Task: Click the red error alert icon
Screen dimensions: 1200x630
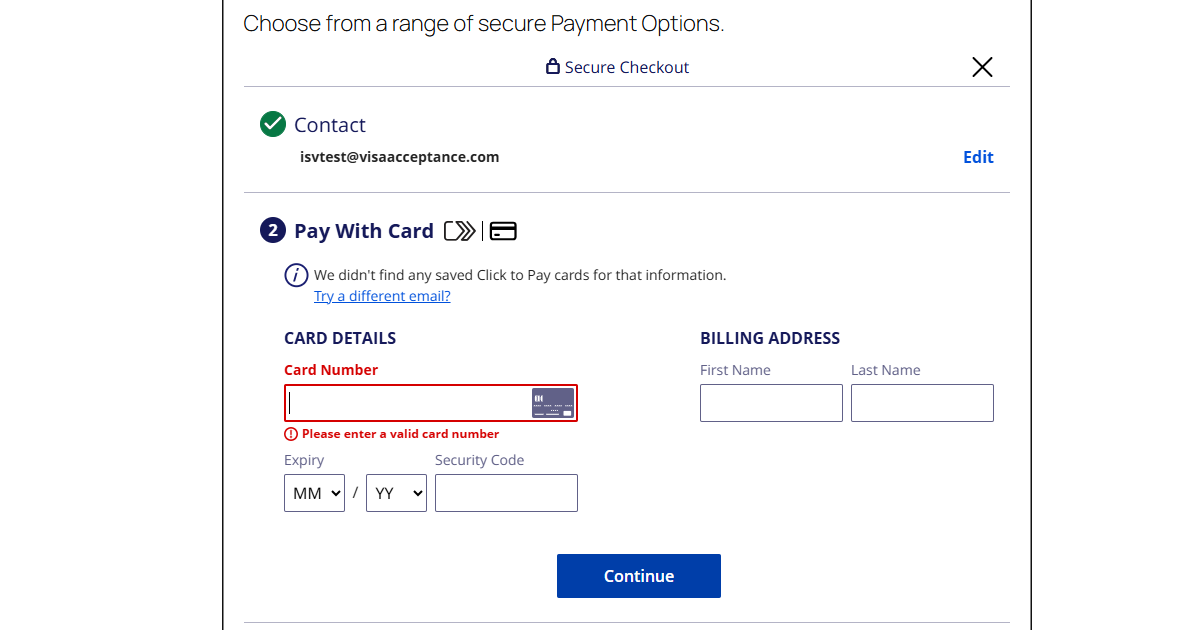Action: [x=290, y=433]
